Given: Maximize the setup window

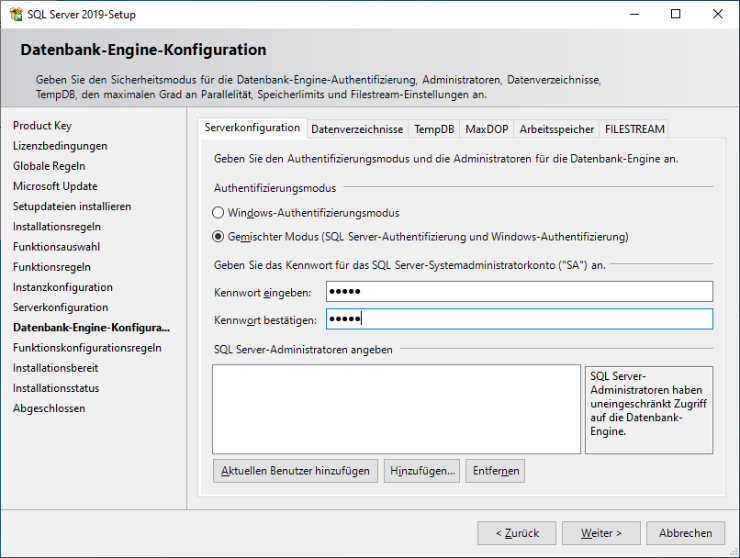Looking at the screenshot, I should (676, 14).
